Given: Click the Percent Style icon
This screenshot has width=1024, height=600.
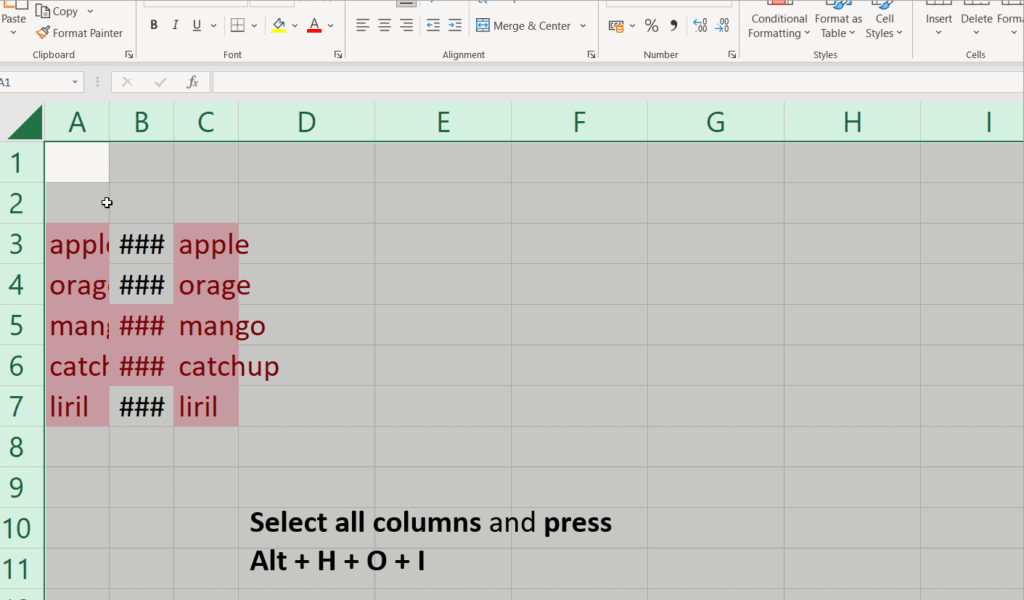Looking at the screenshot, I should [651, 25].
